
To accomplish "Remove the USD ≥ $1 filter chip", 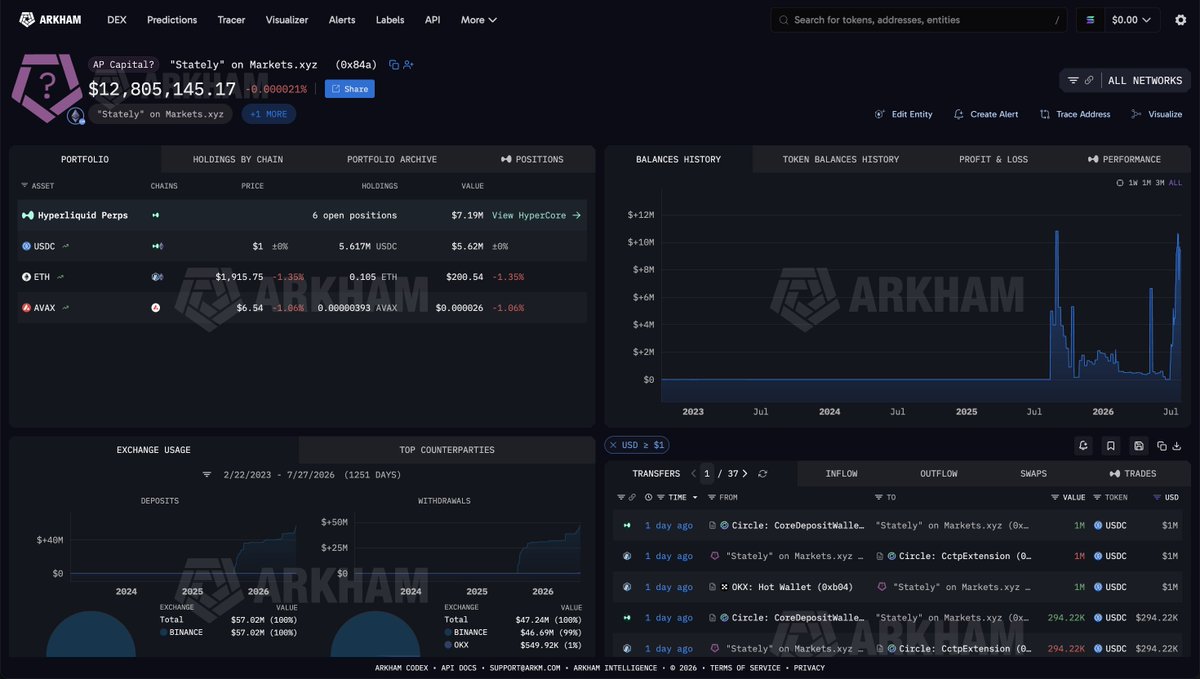I will pyautogui.click(x=612, y=445).
